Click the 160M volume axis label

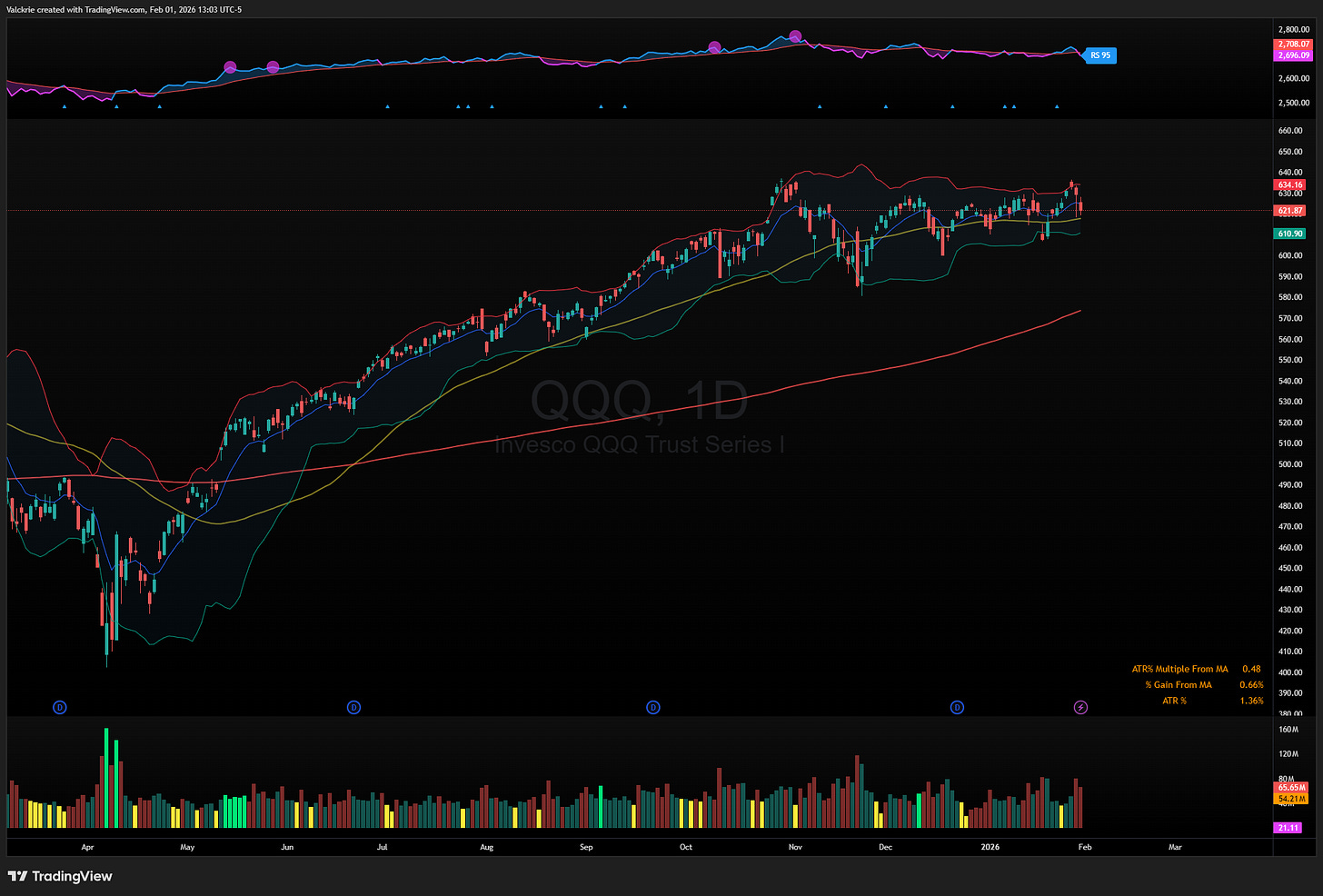(1288, 730)
